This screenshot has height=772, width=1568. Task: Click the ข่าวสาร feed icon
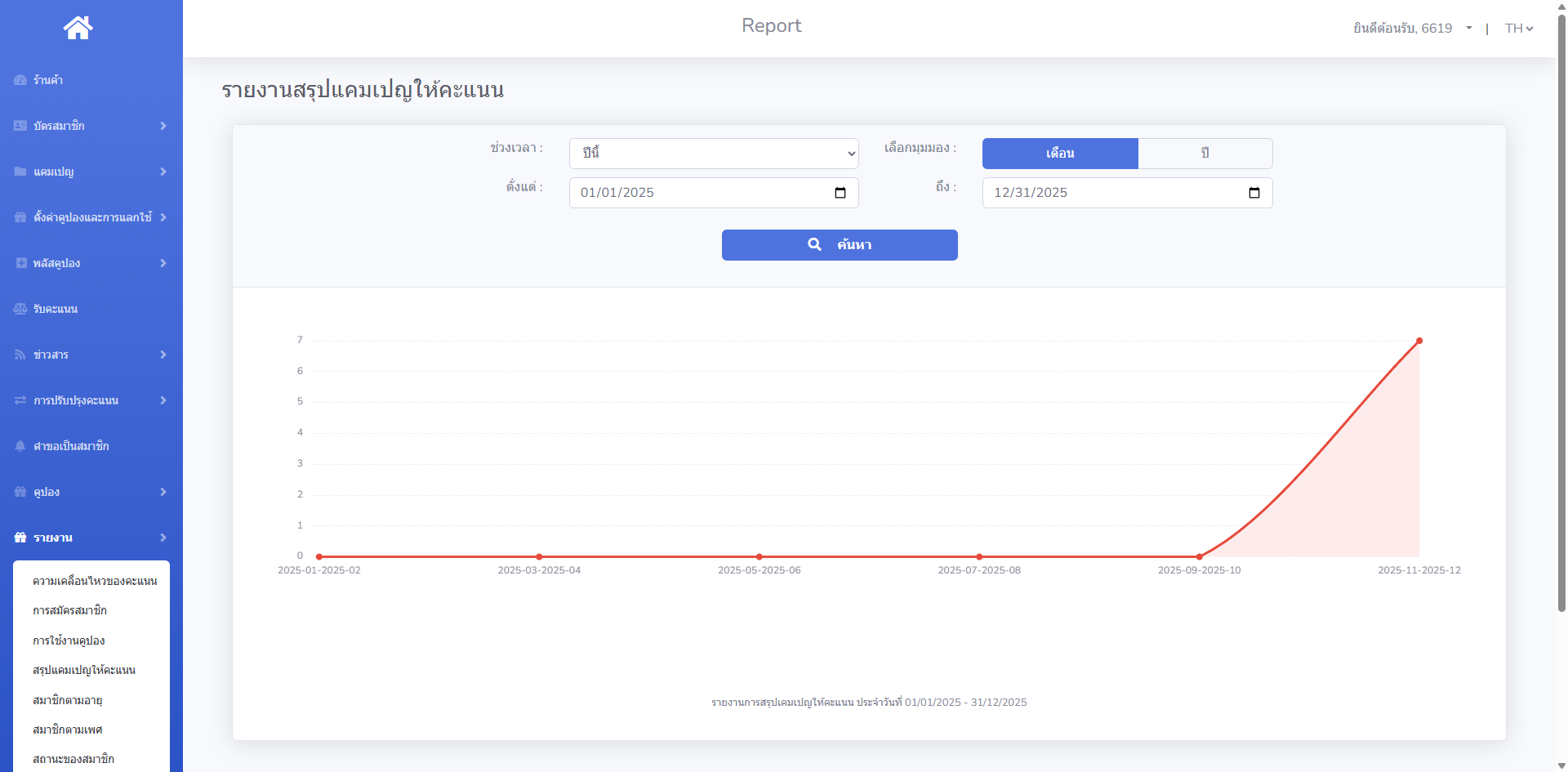pos(20,355)
